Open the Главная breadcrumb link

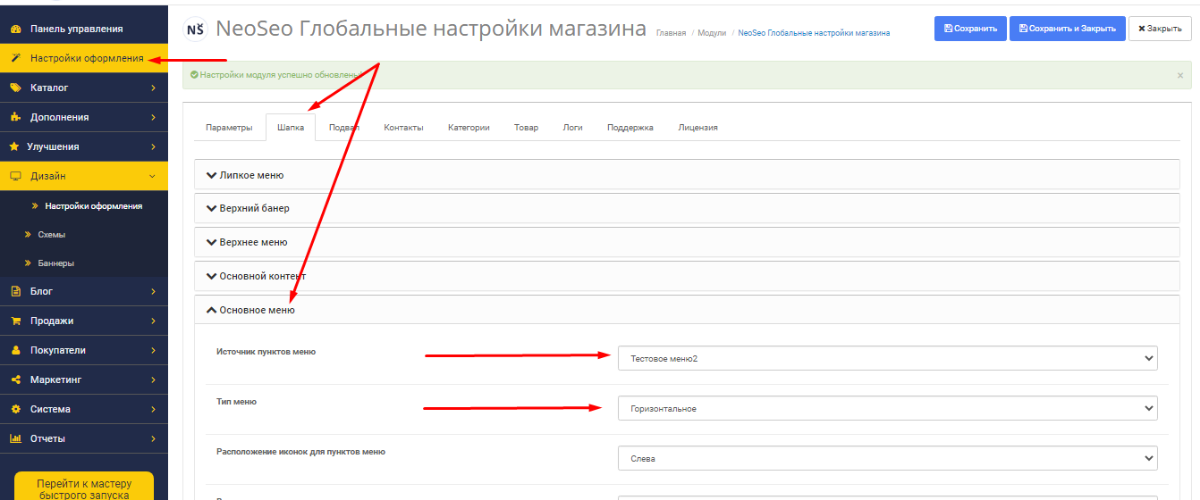671,33
